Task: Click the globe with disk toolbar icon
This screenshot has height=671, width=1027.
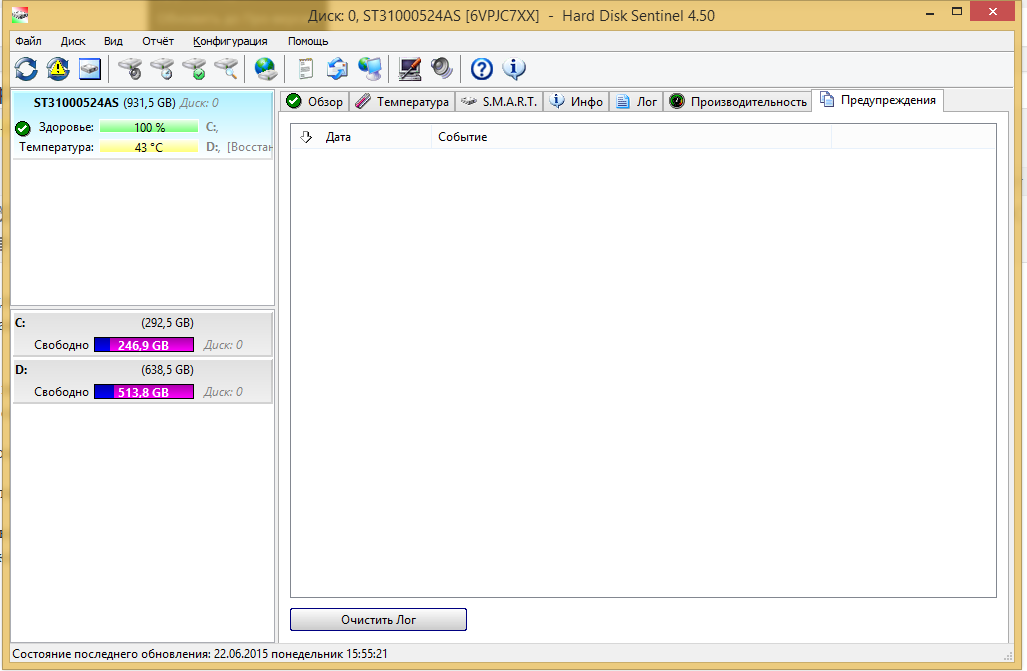Action: click(265, 69)
